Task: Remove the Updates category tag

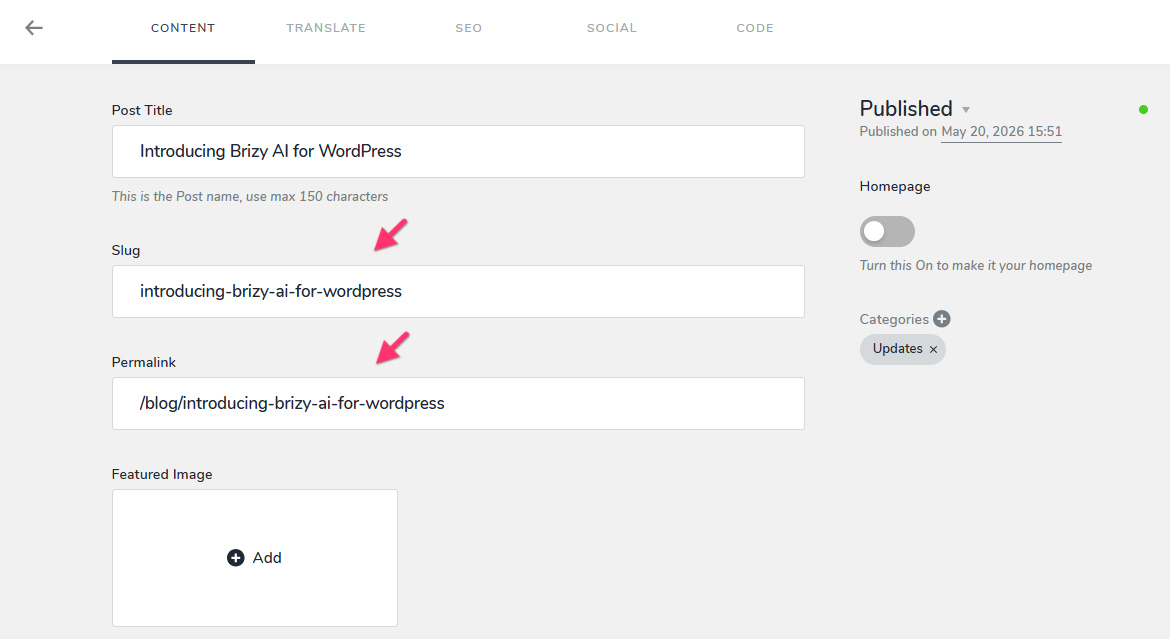Action: point(933,349)
